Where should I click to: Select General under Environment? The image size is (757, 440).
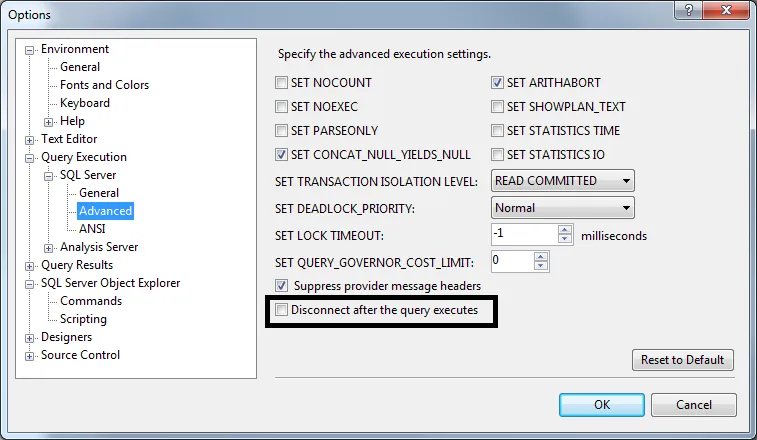[x=80, y=67]
